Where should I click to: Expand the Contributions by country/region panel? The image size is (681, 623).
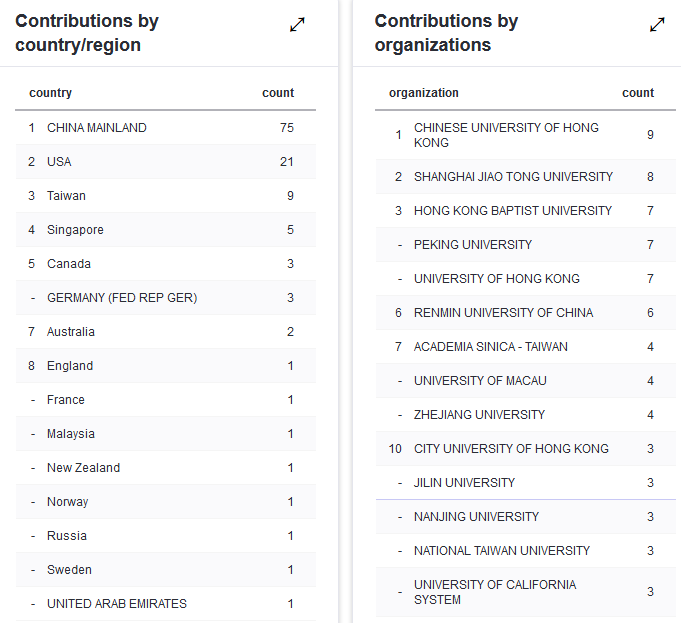(297, 25)
